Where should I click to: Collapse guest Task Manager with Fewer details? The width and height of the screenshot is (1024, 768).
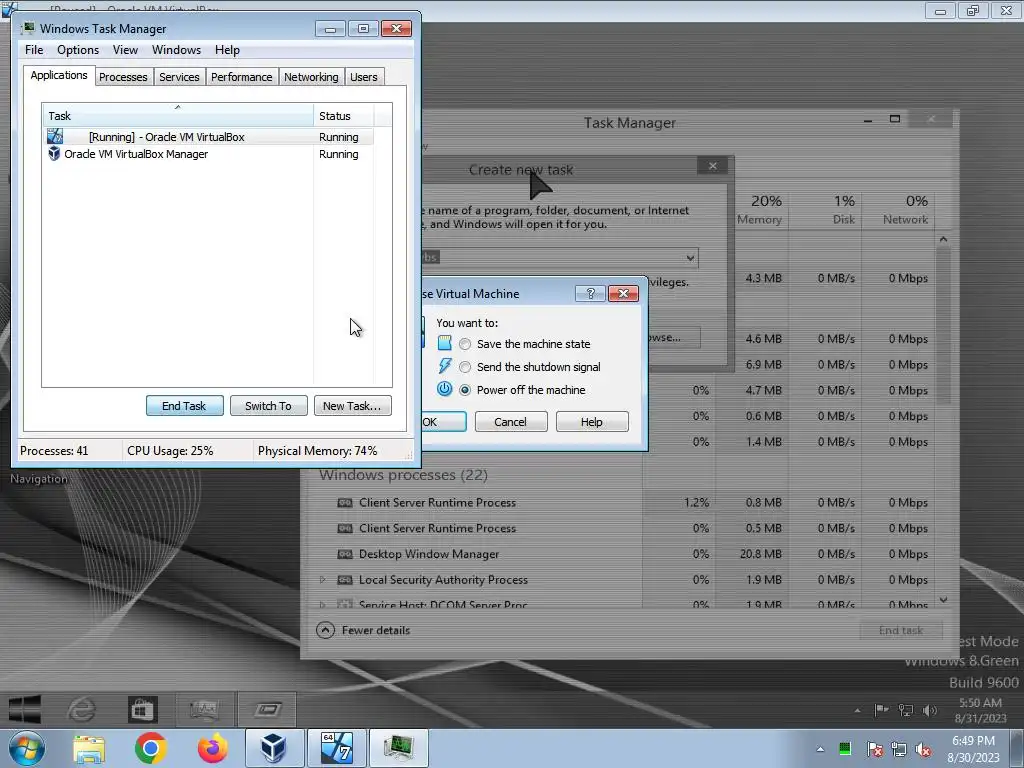[x=364, y=630]
